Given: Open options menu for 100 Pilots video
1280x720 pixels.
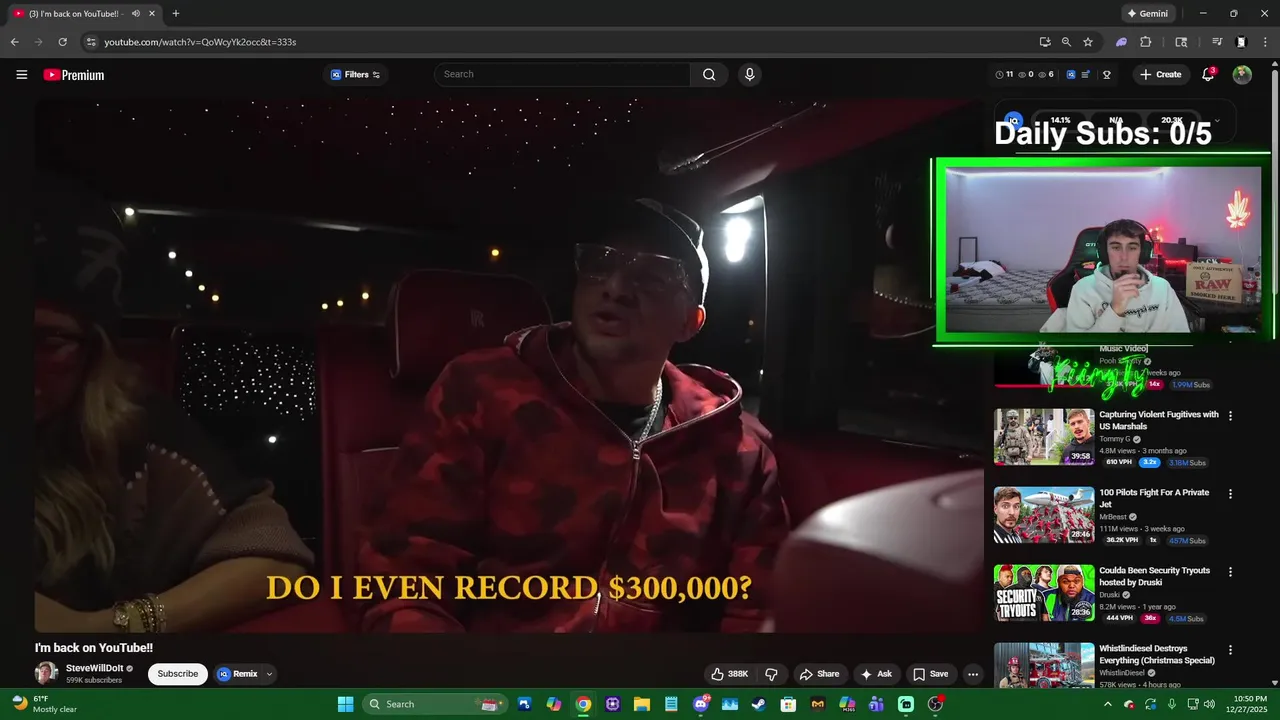Looking at the screenshot, I should 1230,494.
